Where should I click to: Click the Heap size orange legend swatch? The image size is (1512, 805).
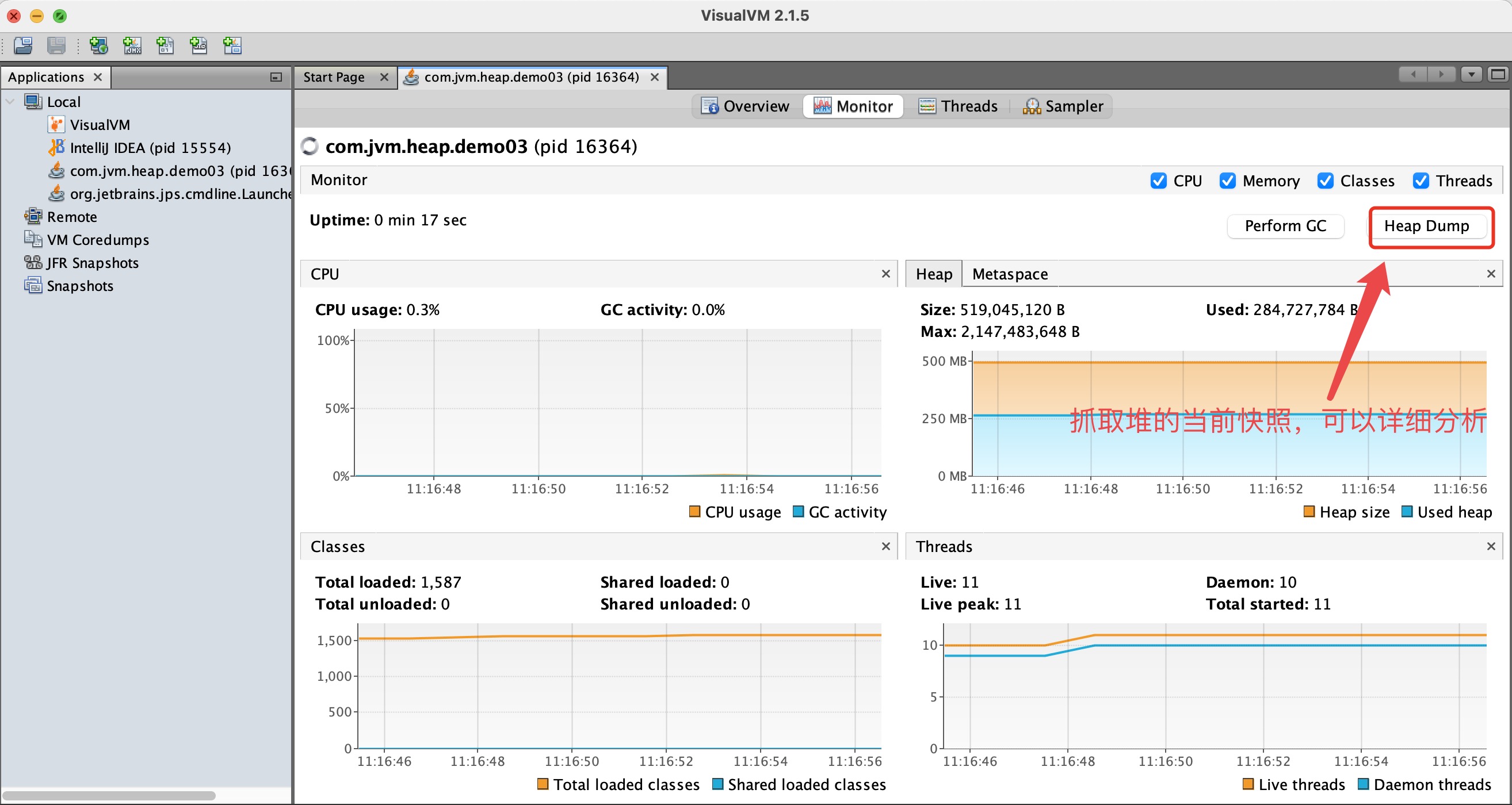click(x=1309, y=512)
